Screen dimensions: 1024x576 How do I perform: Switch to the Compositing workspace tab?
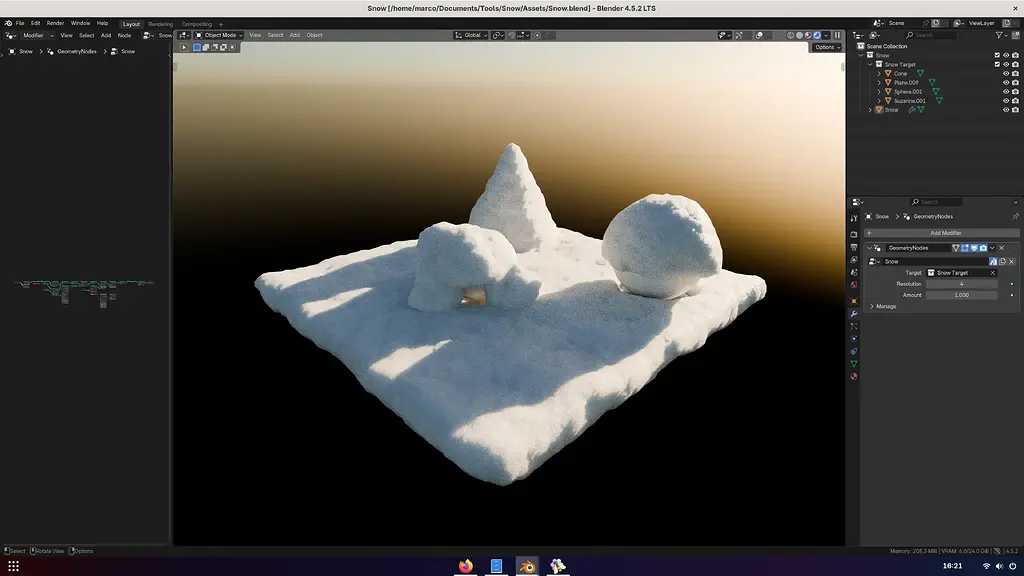point(197,24)
